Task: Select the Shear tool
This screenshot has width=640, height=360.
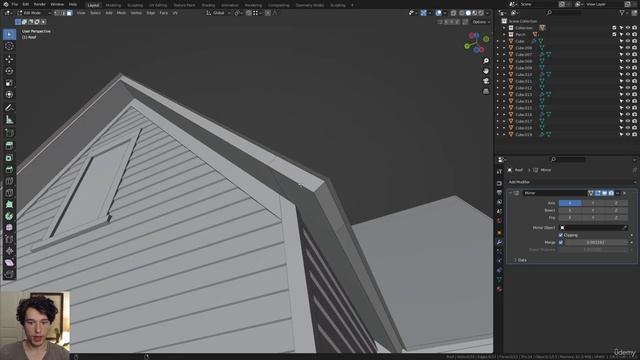Action: 9,262
